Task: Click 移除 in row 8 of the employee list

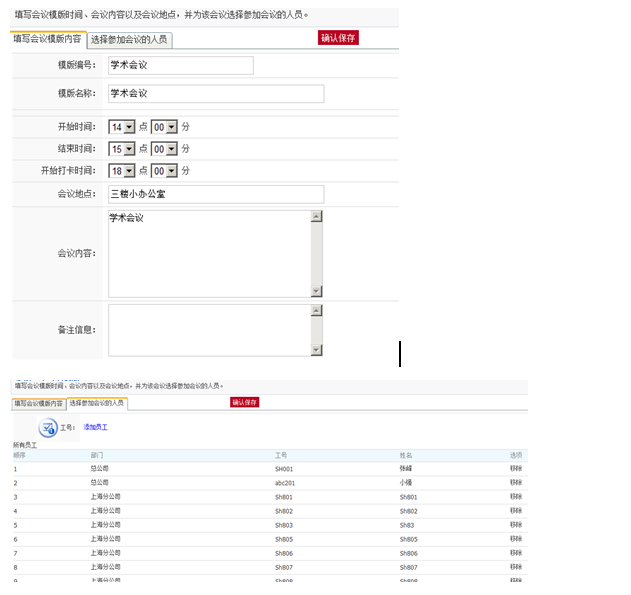Action: [516, 567]
